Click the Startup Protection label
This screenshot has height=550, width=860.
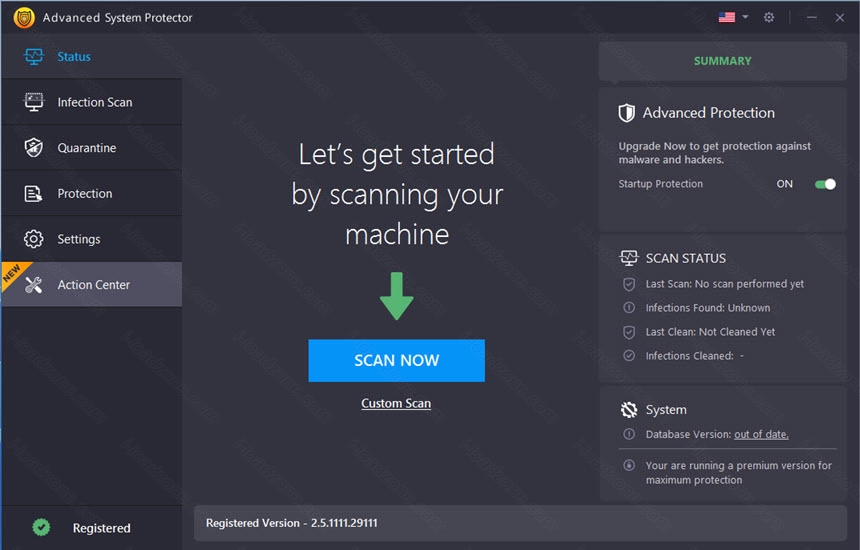point(660,184)
